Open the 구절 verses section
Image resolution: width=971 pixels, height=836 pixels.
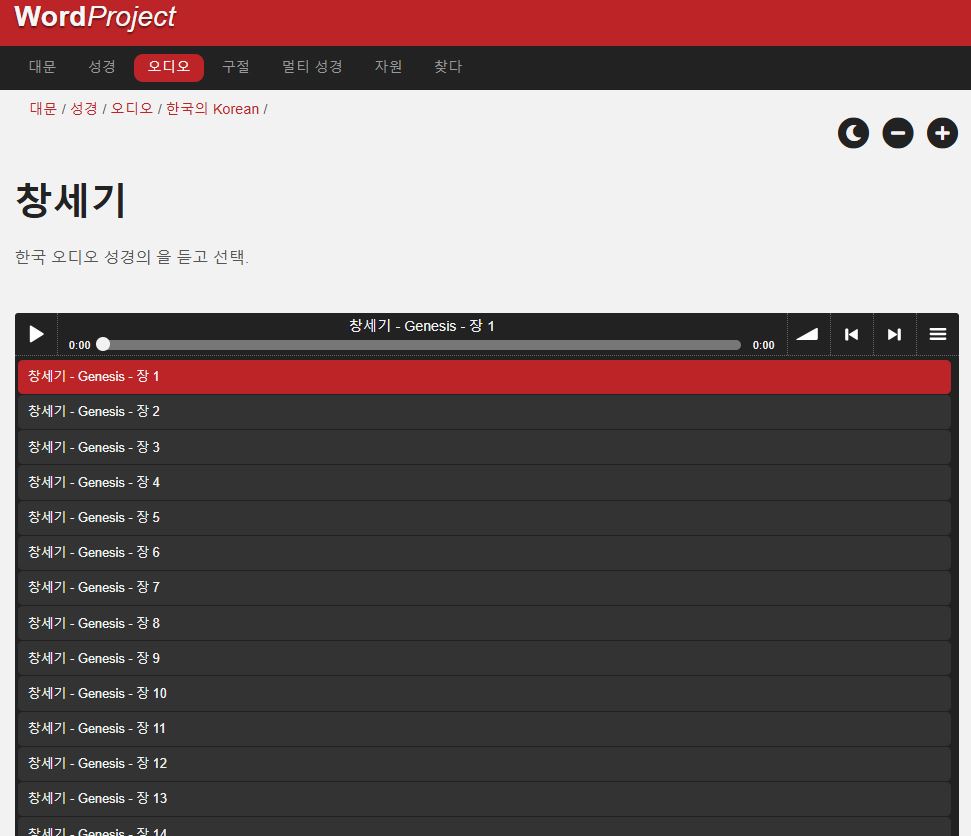pyautogui.click(x=236, y=67)
